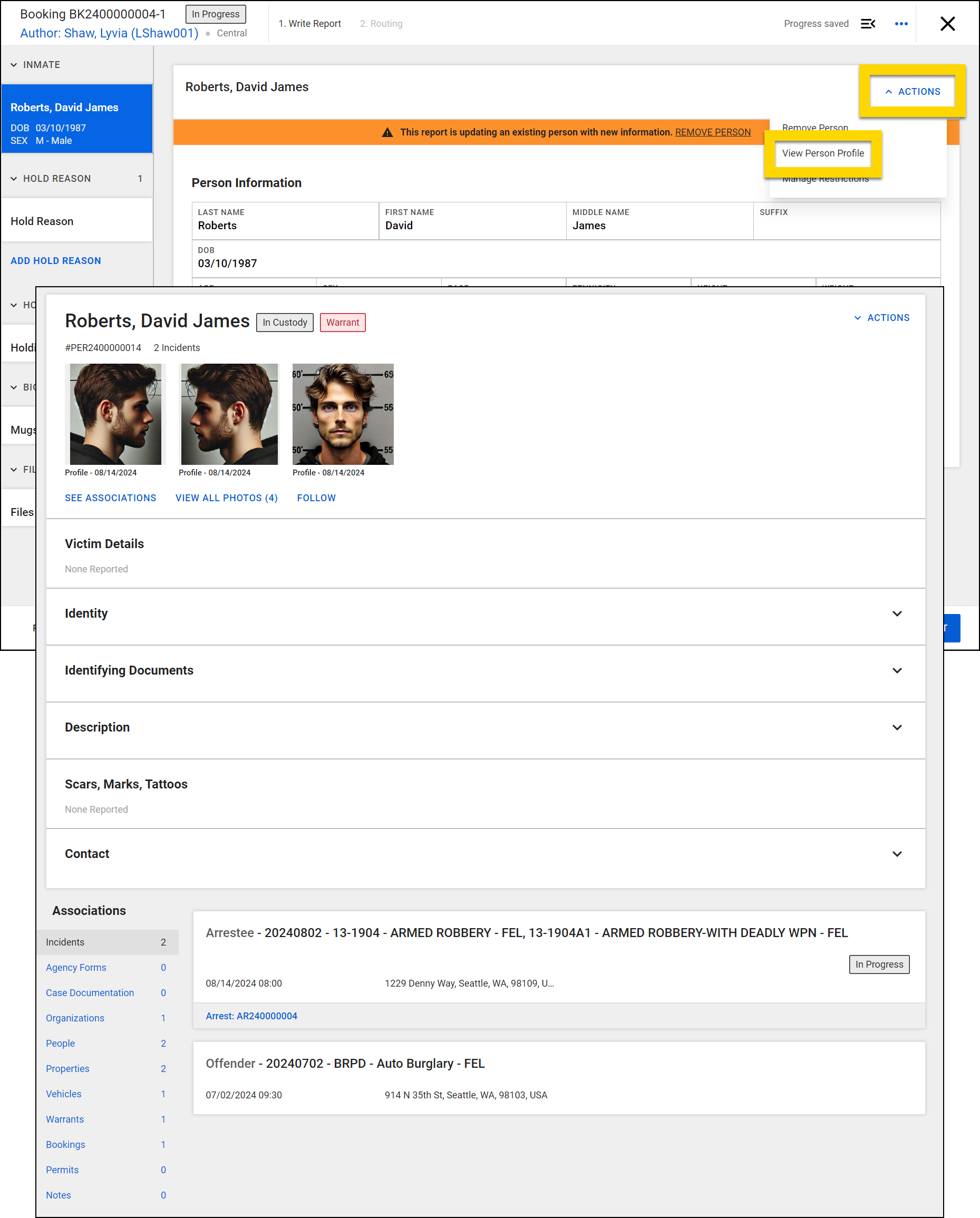Open VIEW ALL PHOTOS for David Roberts
The image size is (980, 1218).
click(x=226, y=498)
